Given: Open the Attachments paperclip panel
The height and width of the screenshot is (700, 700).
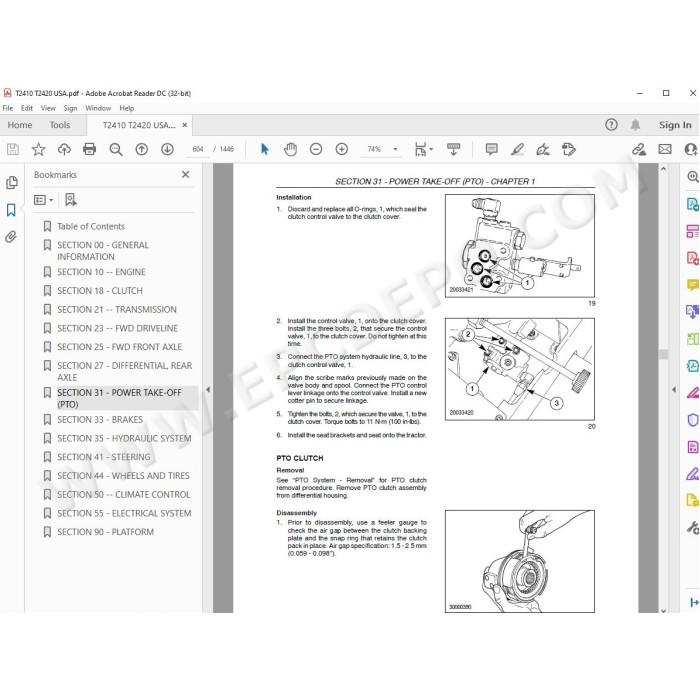Looking at the screenshot, I should 11,236.
